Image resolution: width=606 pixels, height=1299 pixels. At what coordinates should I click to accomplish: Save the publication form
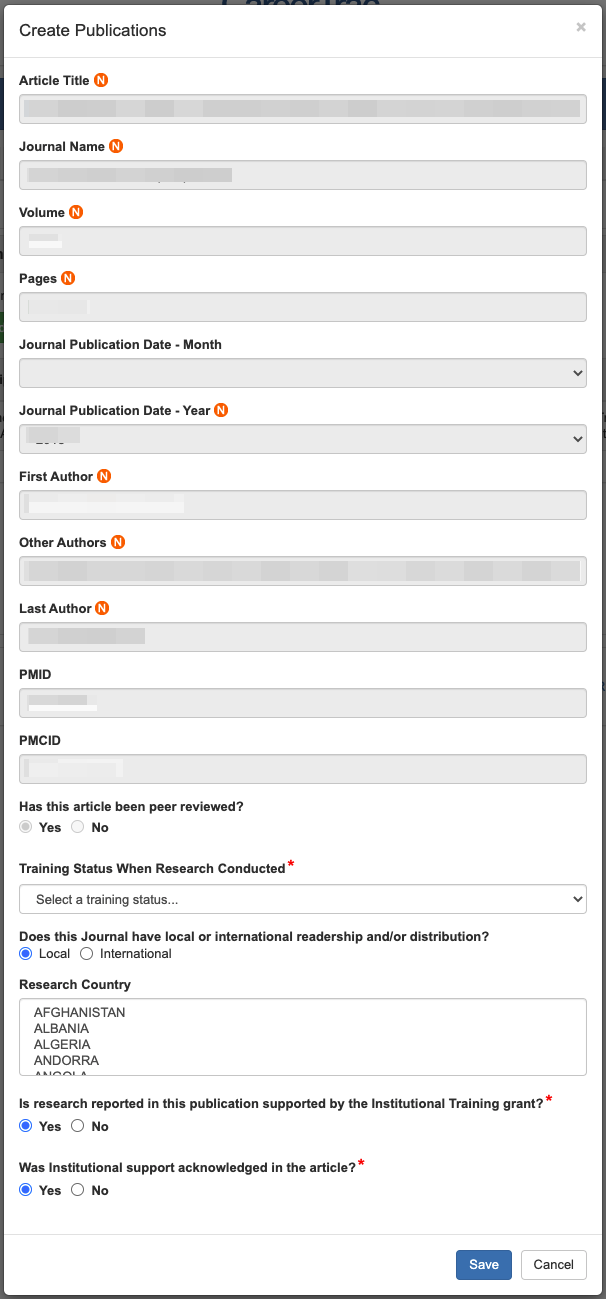point(484,1265)
